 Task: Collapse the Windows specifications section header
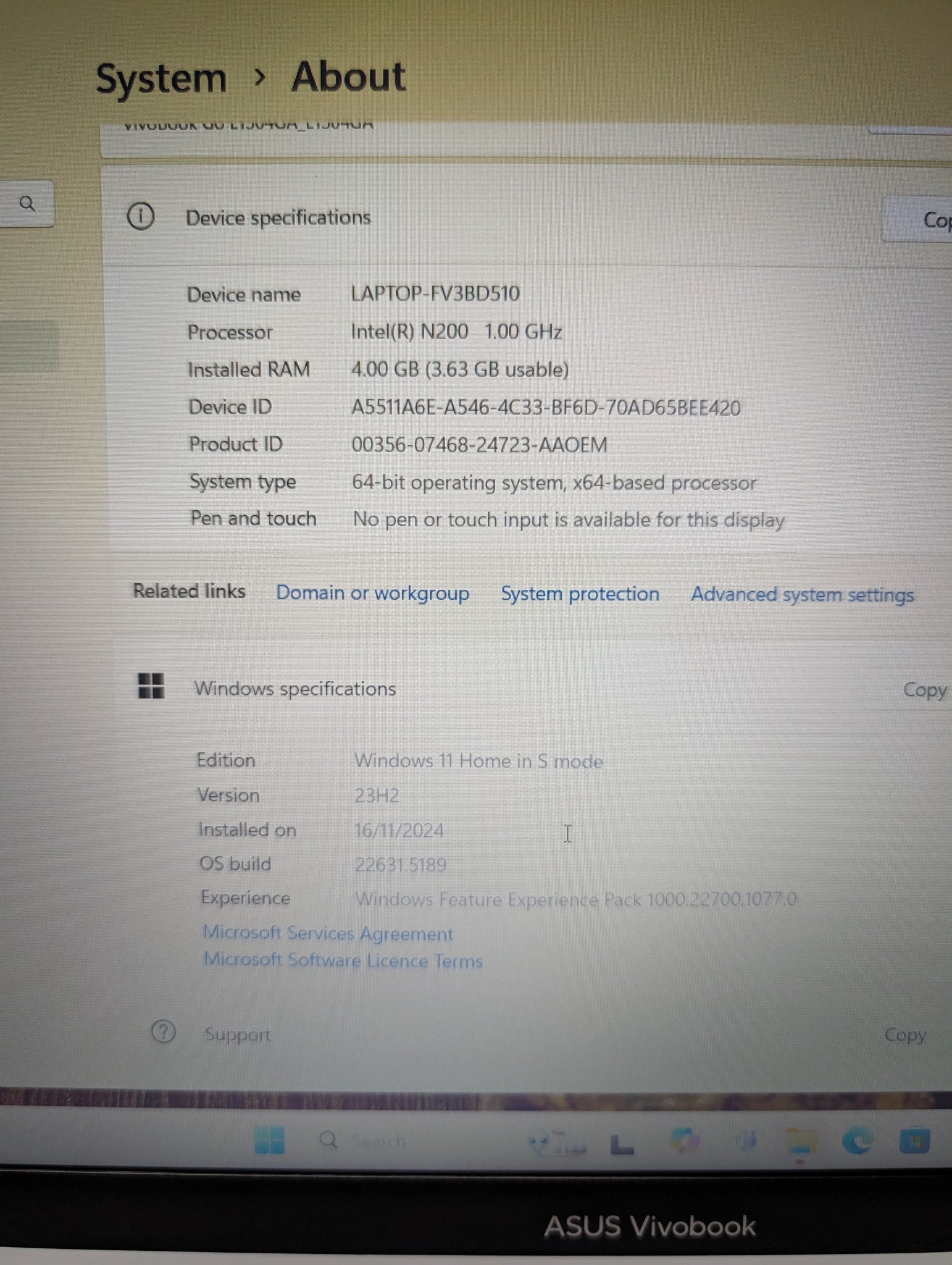(x=494, y=688)
